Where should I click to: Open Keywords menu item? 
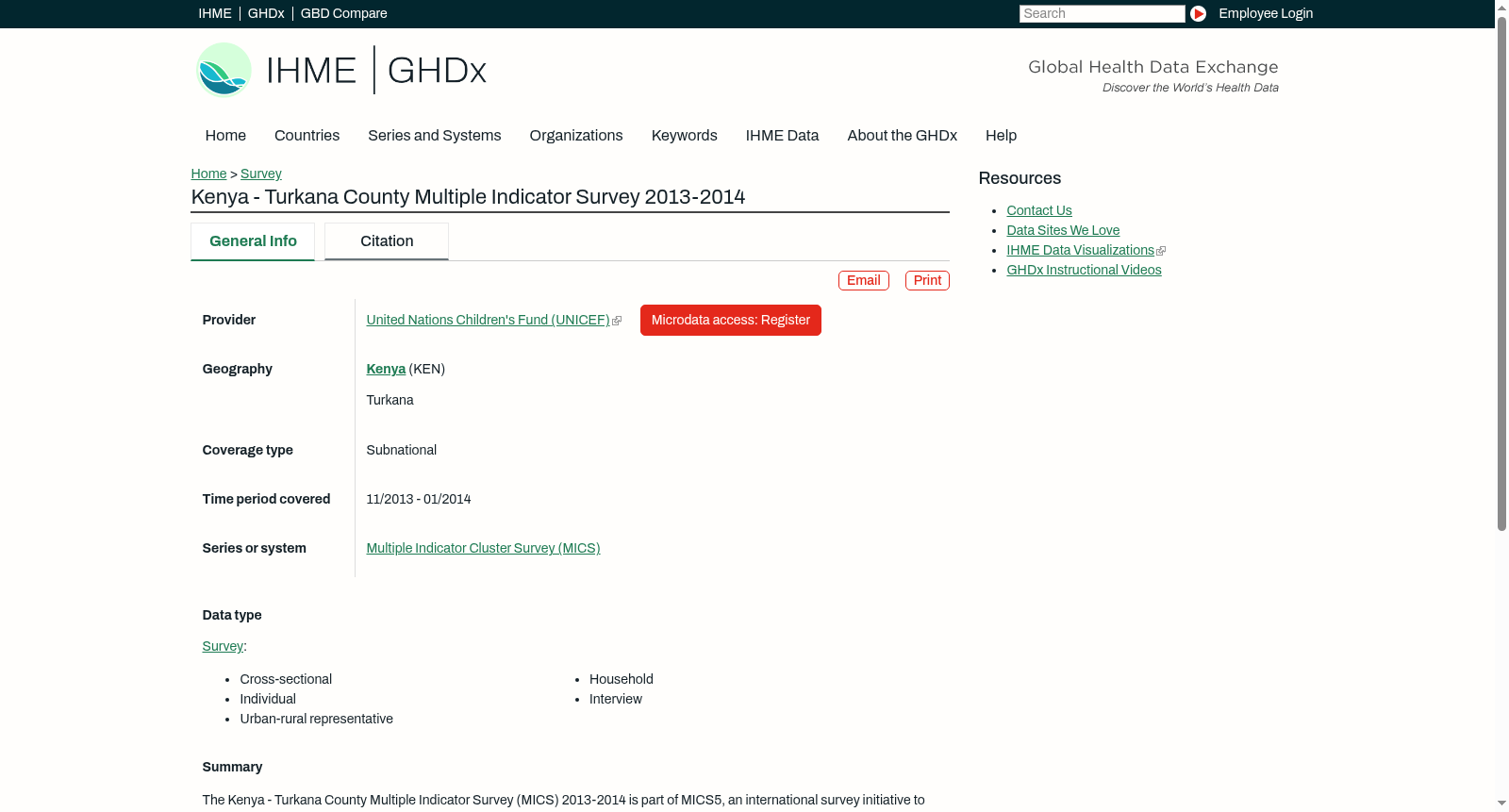tap(685, 136)
